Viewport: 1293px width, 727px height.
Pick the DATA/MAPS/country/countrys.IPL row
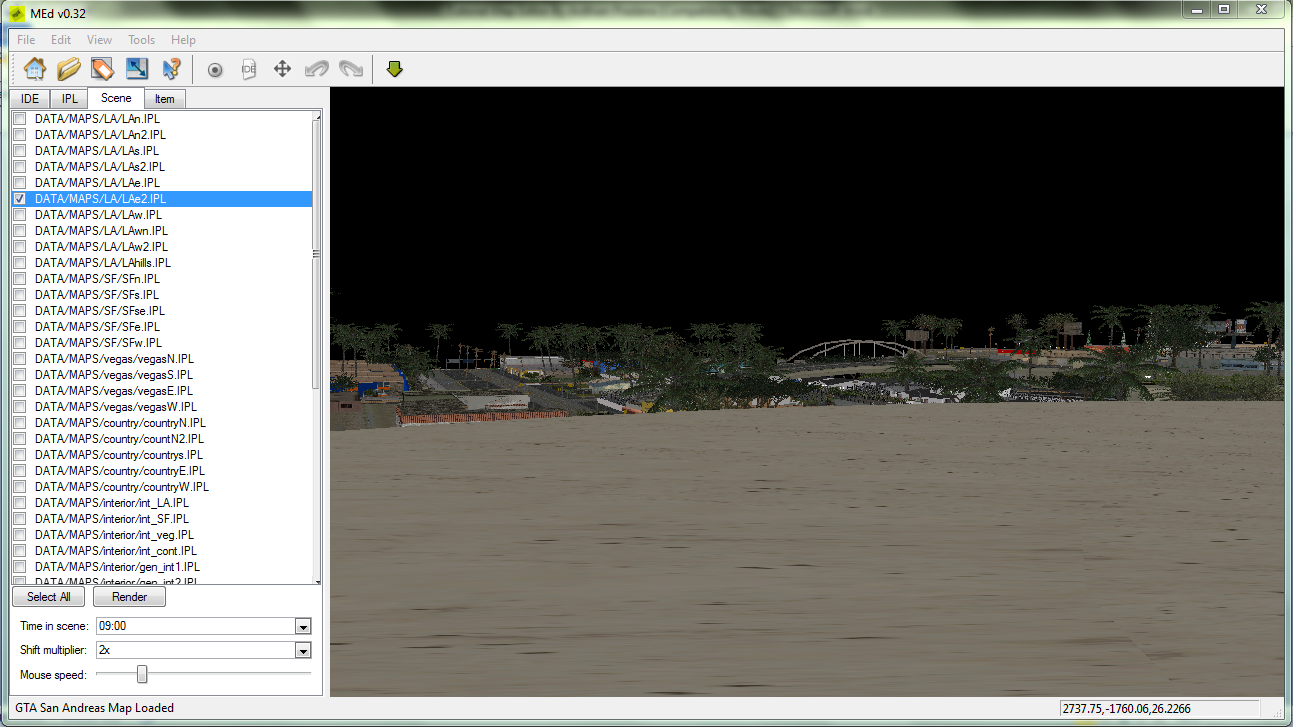[x=162, y=455]
